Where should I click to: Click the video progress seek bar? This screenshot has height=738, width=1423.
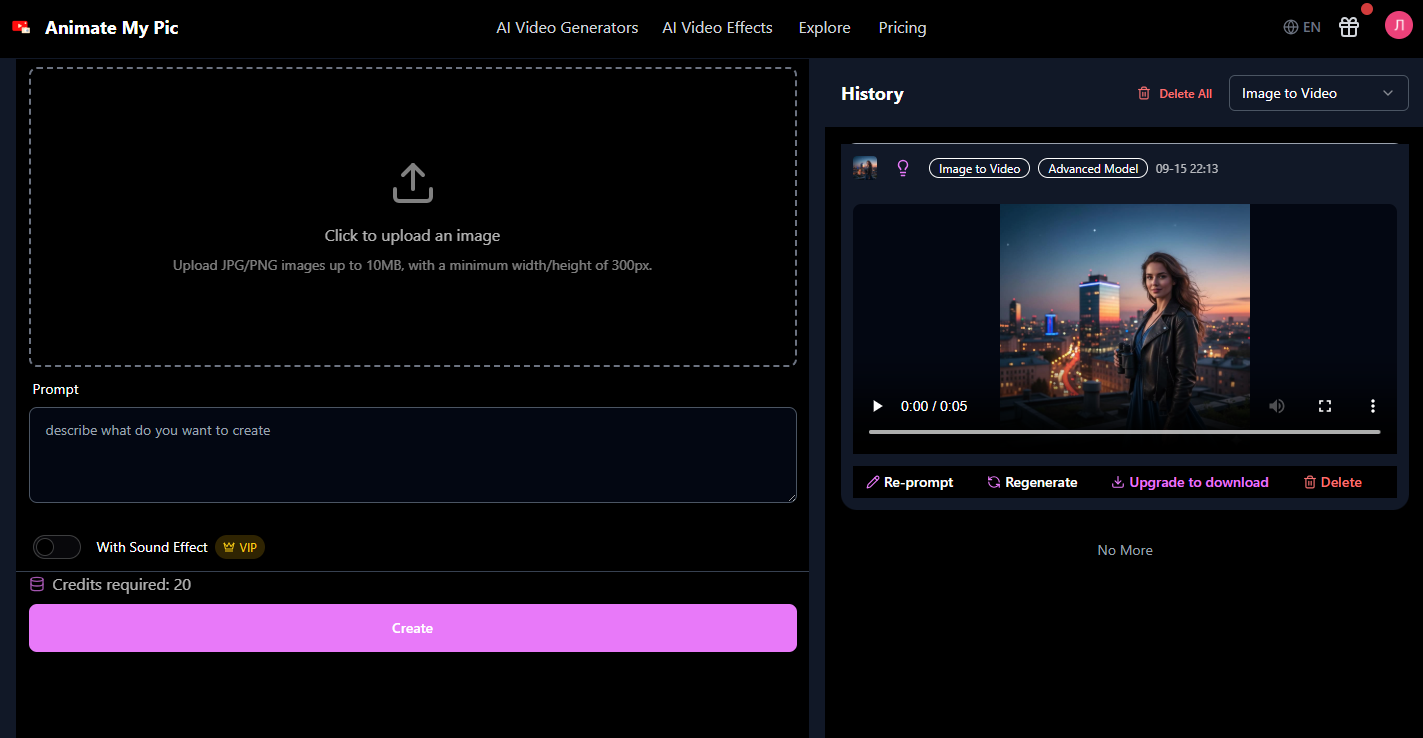pos(1125,432)
